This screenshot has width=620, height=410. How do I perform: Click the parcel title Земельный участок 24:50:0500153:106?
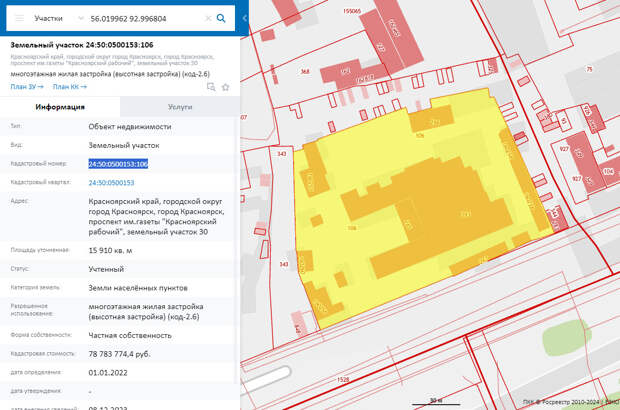click(x=80, y=45)
